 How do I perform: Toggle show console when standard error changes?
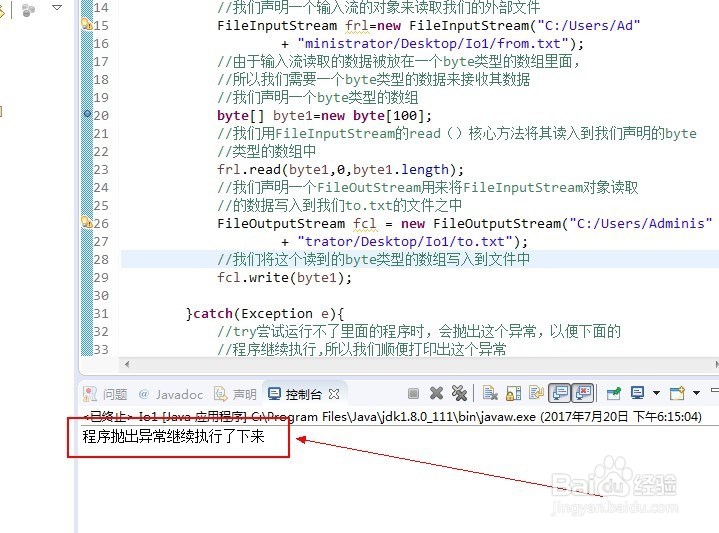[x=583, y=393]
